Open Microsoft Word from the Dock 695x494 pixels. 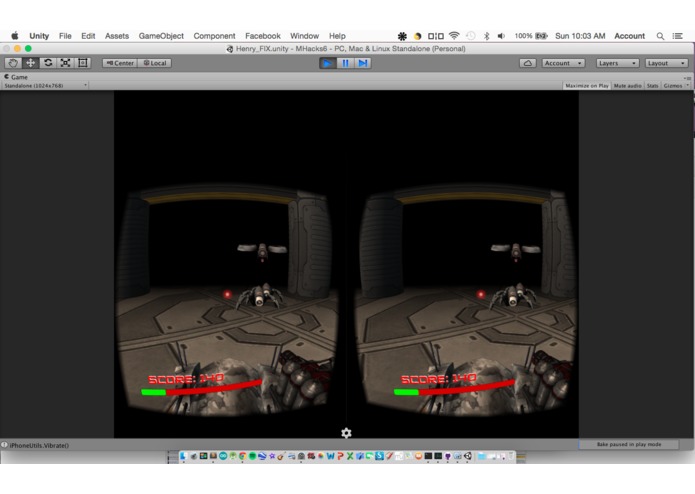(x=330, y=456)
